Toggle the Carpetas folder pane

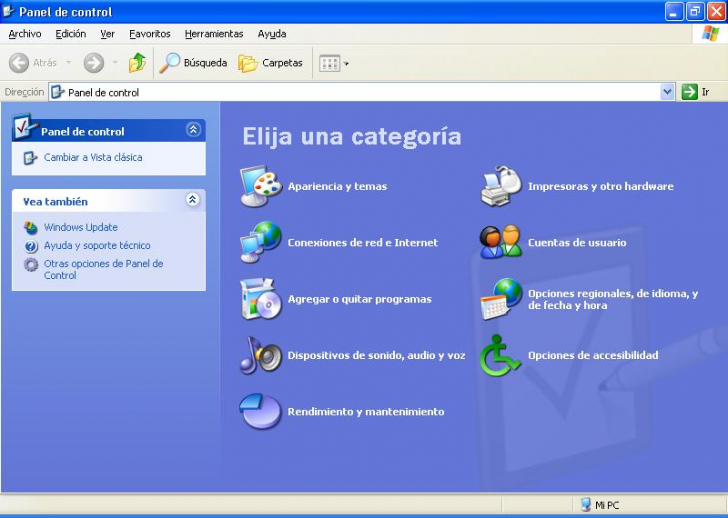pyautogui.click(x=270, y=63)
